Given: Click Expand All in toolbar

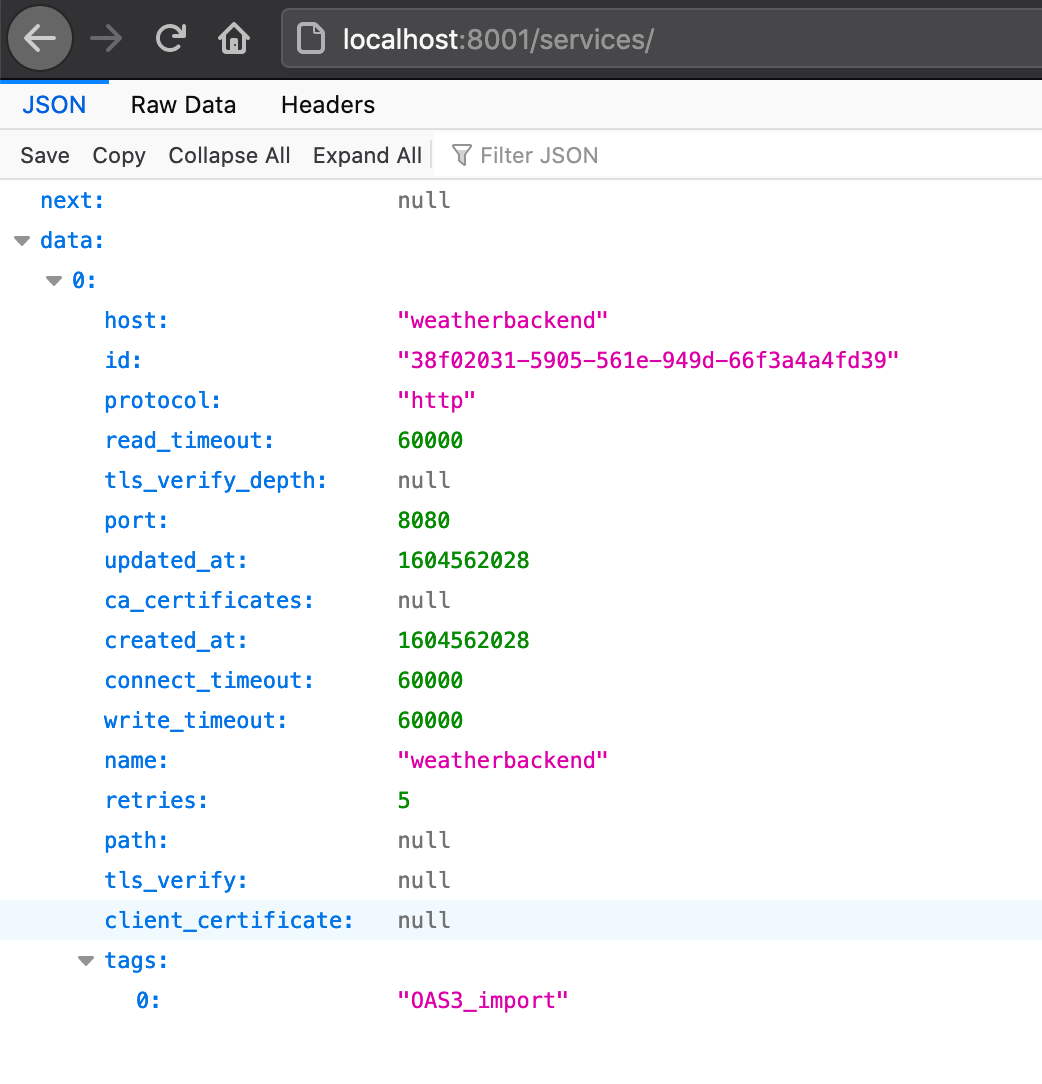Looking at the screenshot, I should (367, 155).
